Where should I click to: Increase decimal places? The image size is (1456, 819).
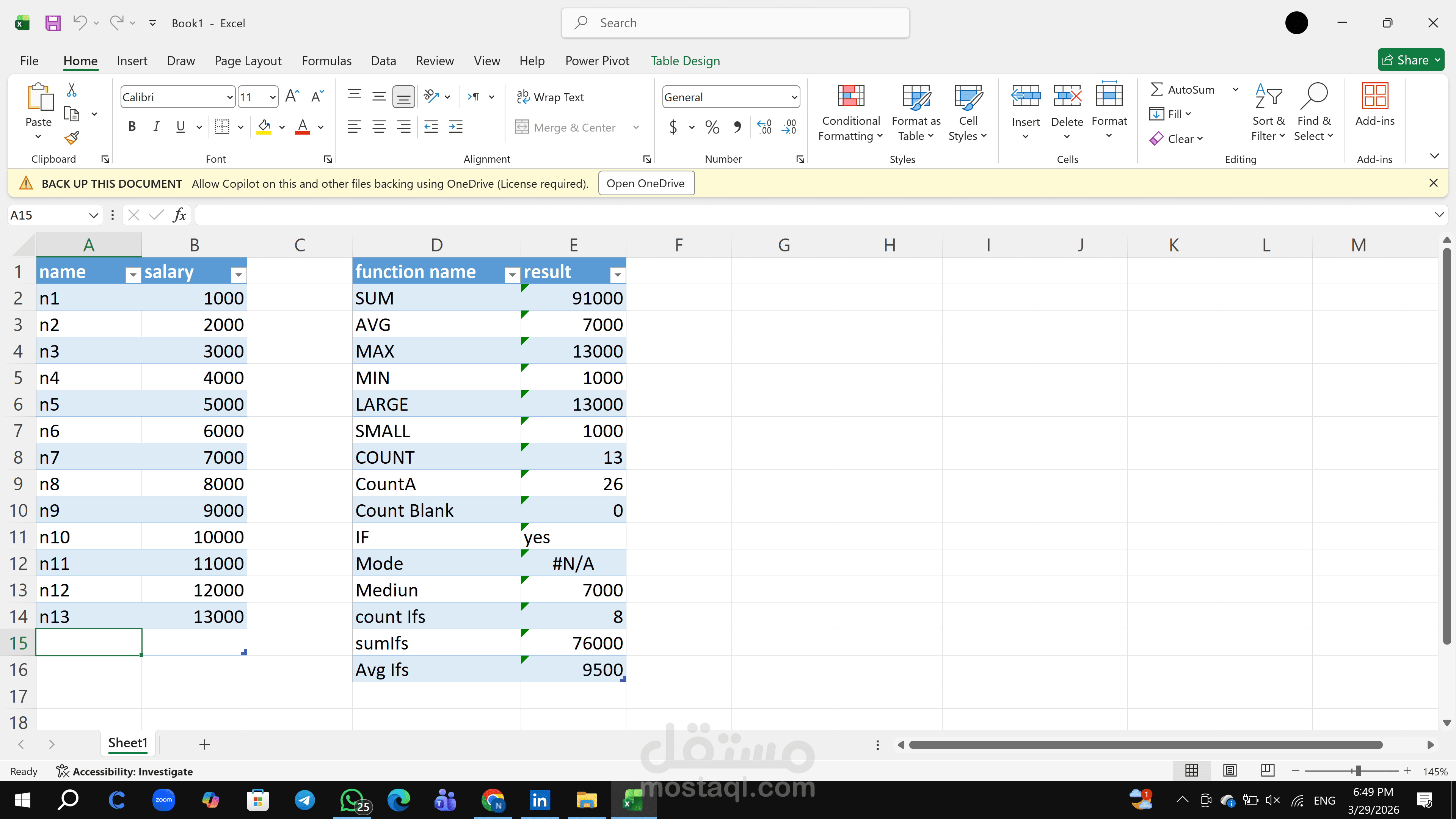[x=764, y=127]
